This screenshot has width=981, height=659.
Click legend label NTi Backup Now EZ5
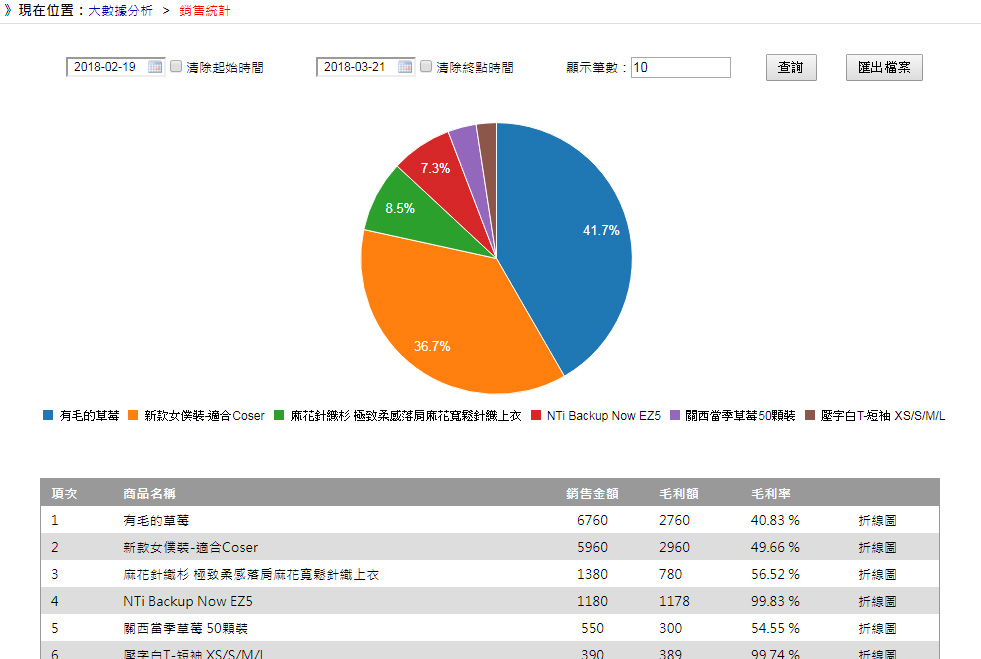[x=603, y=415]
